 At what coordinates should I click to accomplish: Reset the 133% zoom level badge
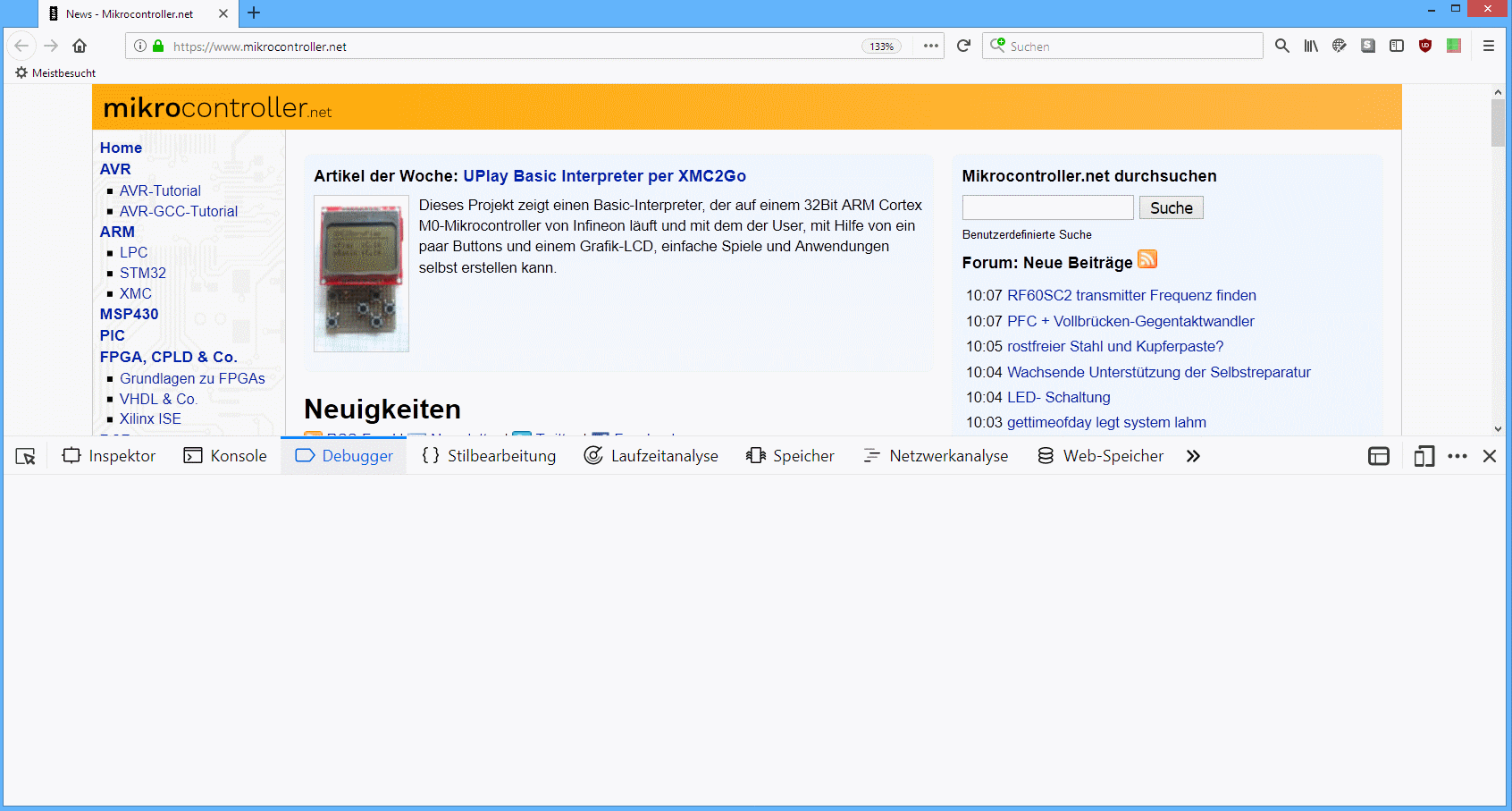881,46
